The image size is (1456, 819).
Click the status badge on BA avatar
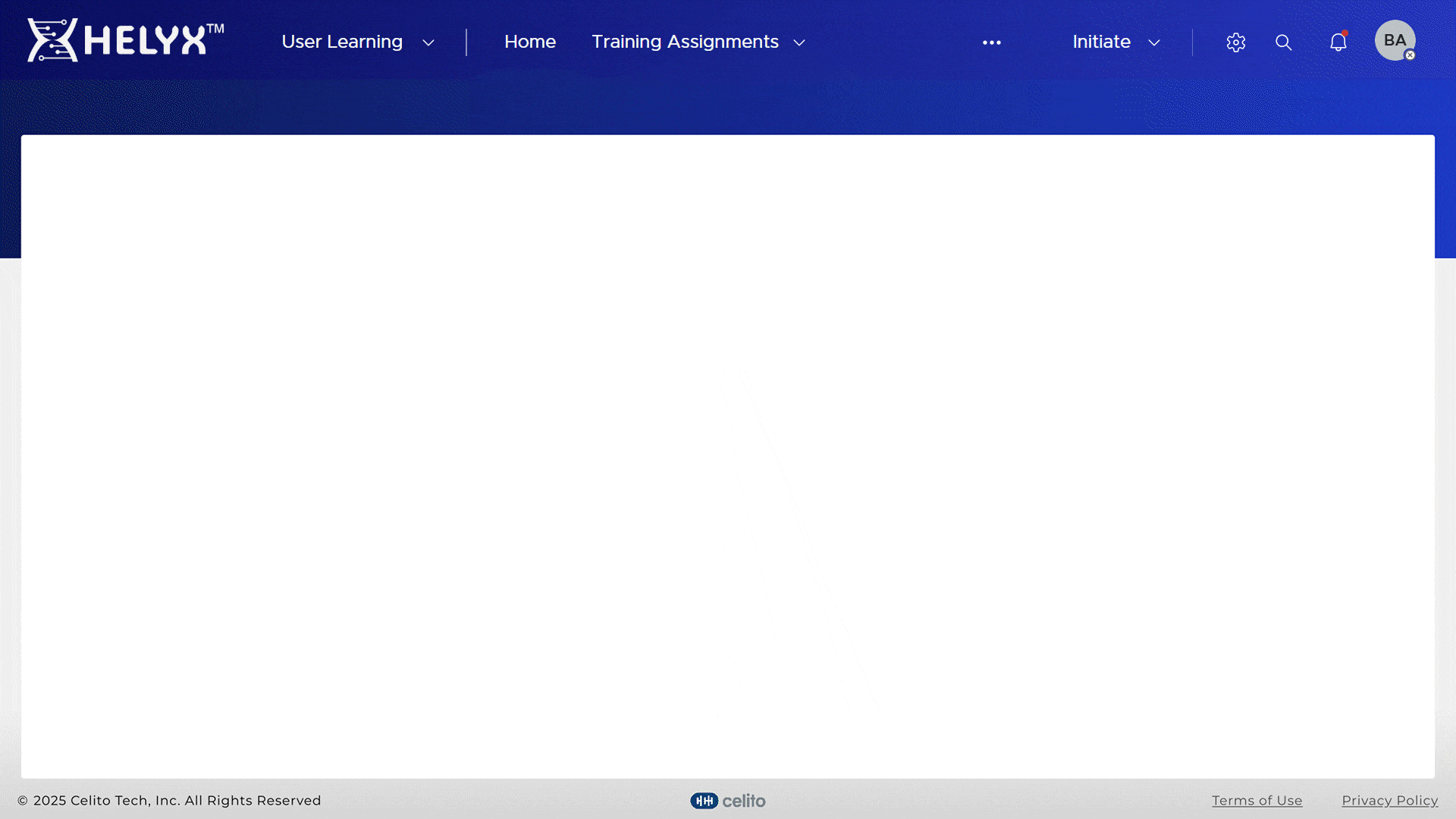pos(1410,55)
